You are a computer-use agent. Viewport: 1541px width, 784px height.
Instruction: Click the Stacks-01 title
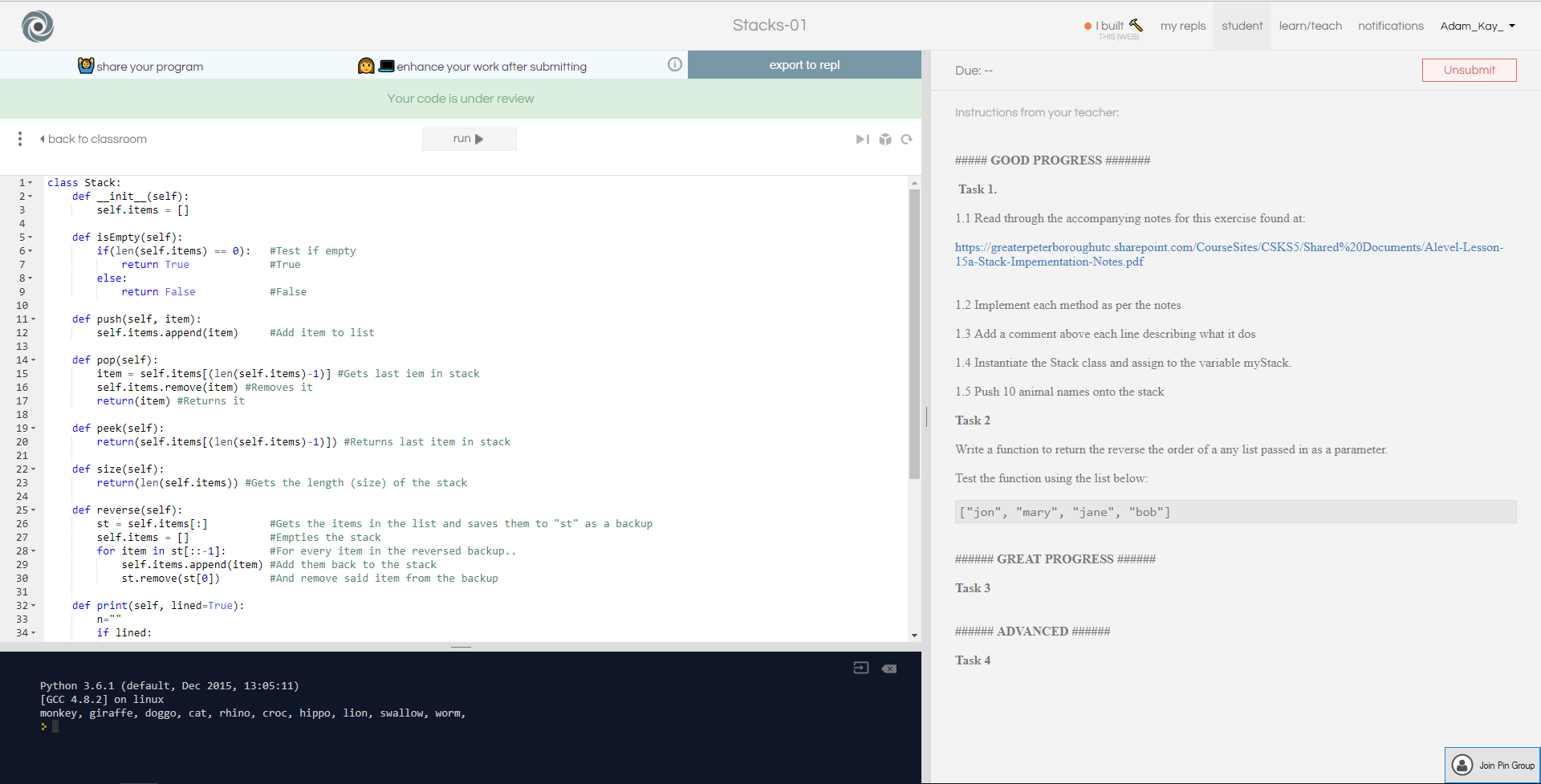(770, 26)
